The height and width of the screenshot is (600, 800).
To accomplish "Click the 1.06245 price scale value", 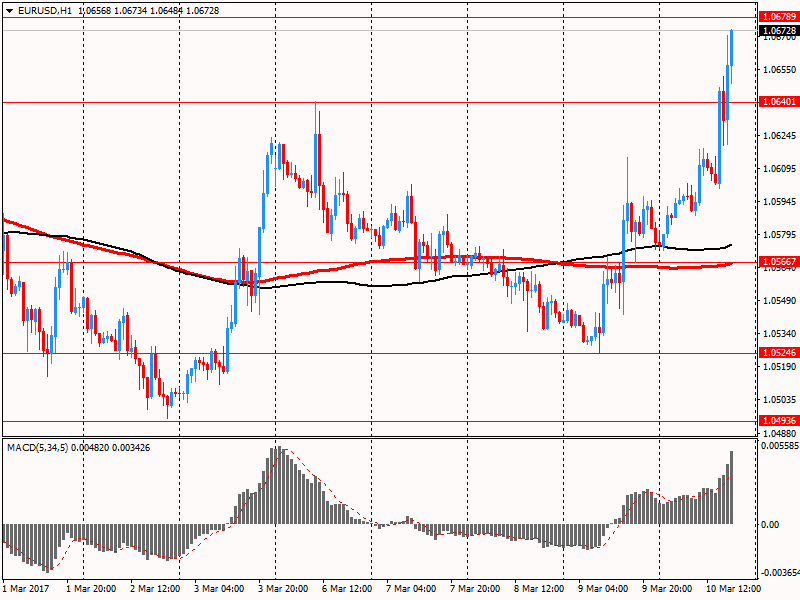I will tap(780, 136).
